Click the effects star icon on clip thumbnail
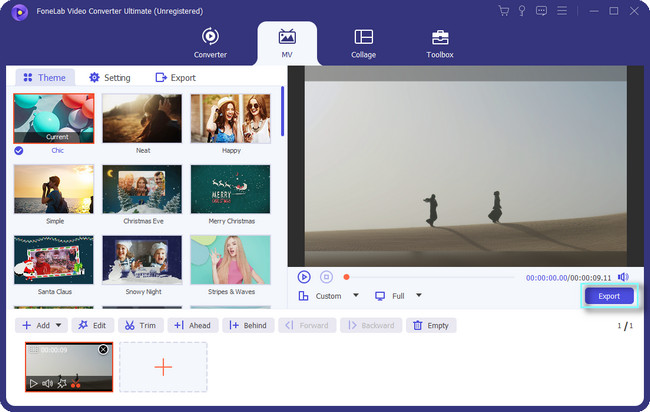This screenshot has height=412, width=650. [62, 384]
